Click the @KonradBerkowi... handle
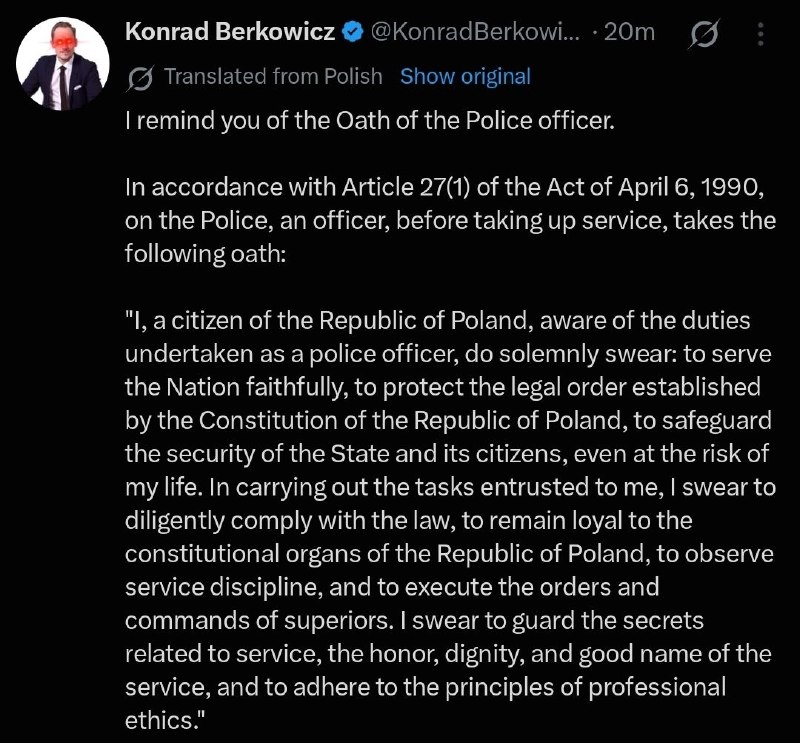 tap(476, 32)
